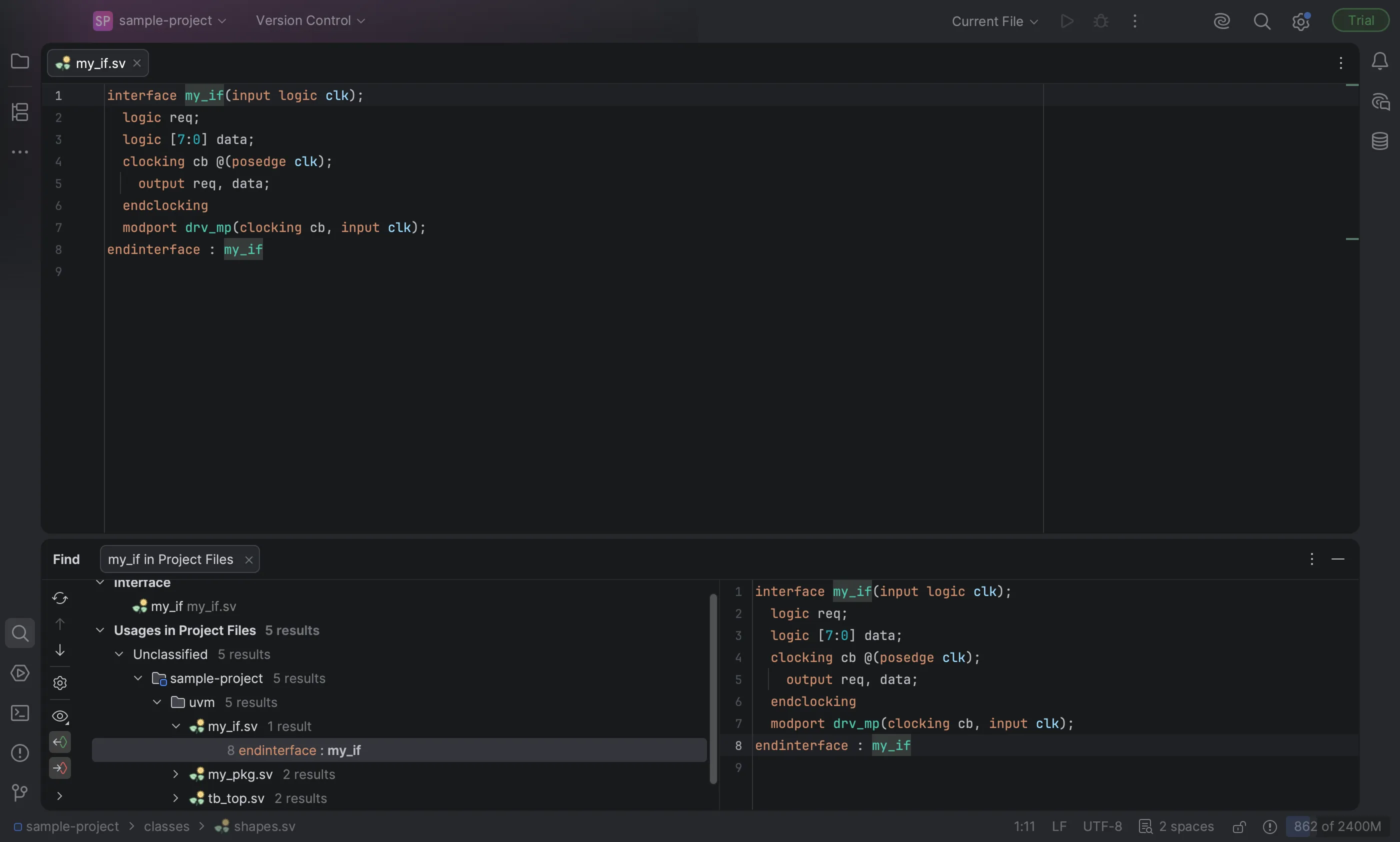The image size is (1400, 842).
Task: Open the Notifications bell
Action: coord(1379,61)
